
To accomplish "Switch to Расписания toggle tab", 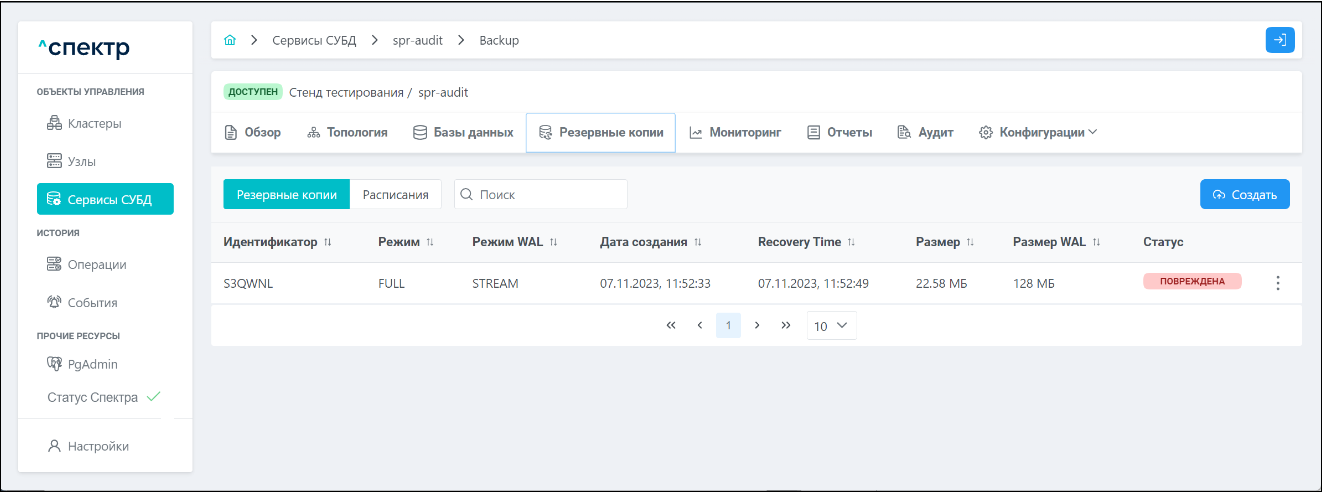I will (x=395, y=195).
